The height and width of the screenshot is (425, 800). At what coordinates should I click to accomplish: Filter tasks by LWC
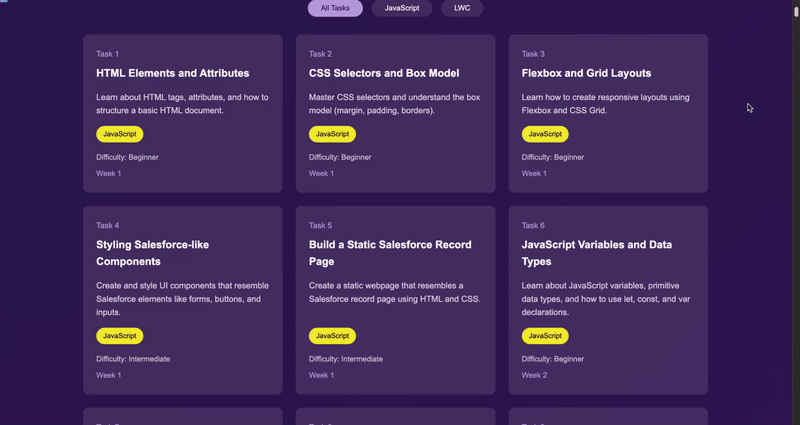click(462, 8)
